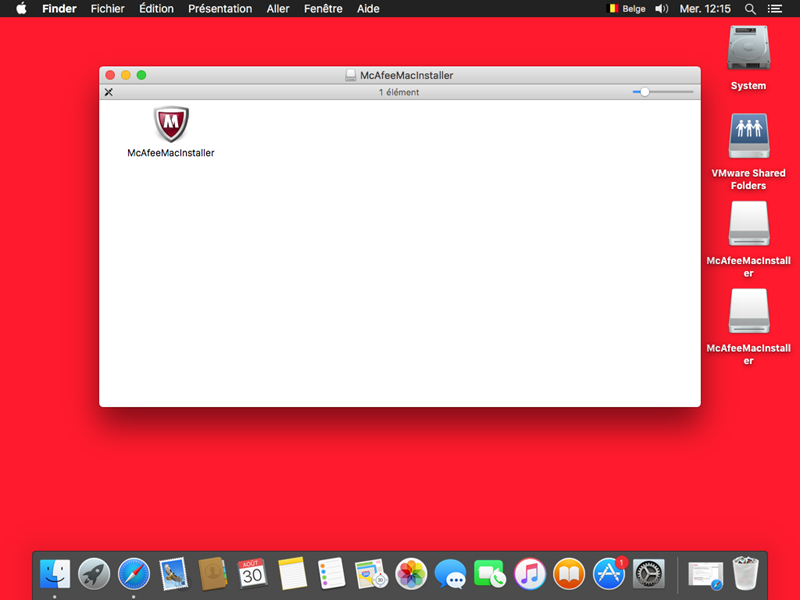Open System Preferences gear in Dock
Screen dimensions: 800x600
pos(648,573)
